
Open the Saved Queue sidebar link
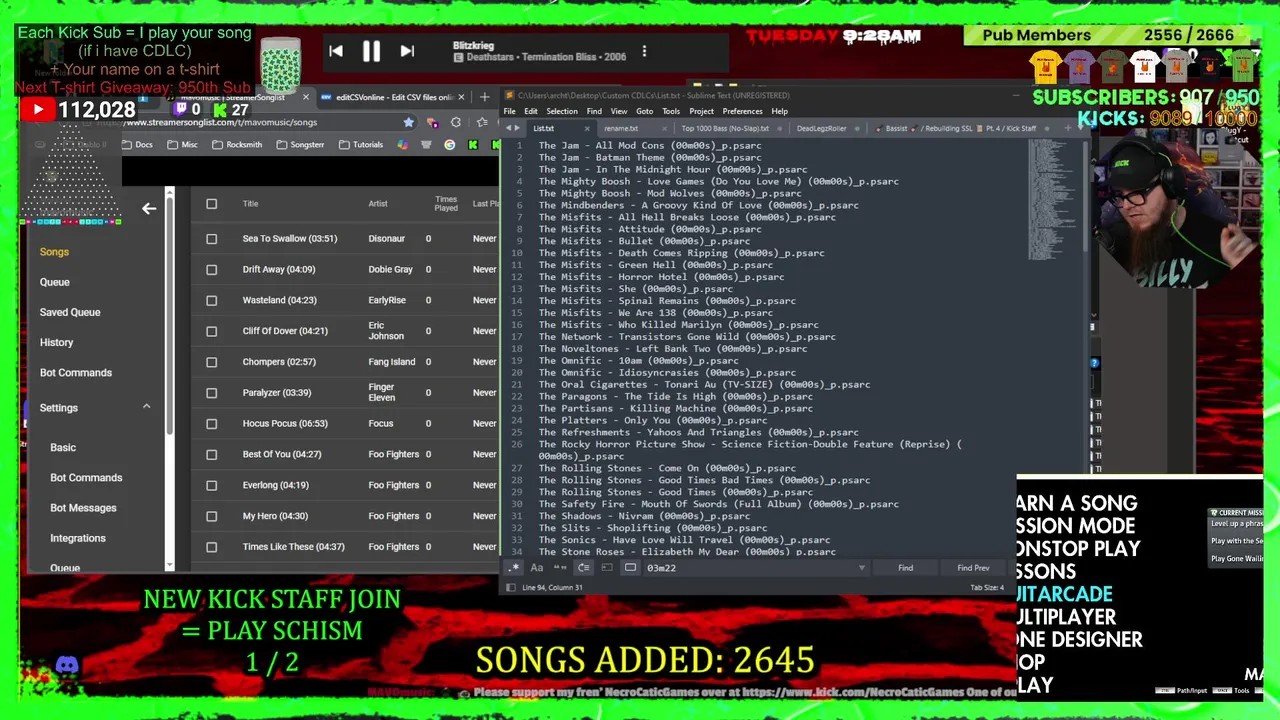70,312
